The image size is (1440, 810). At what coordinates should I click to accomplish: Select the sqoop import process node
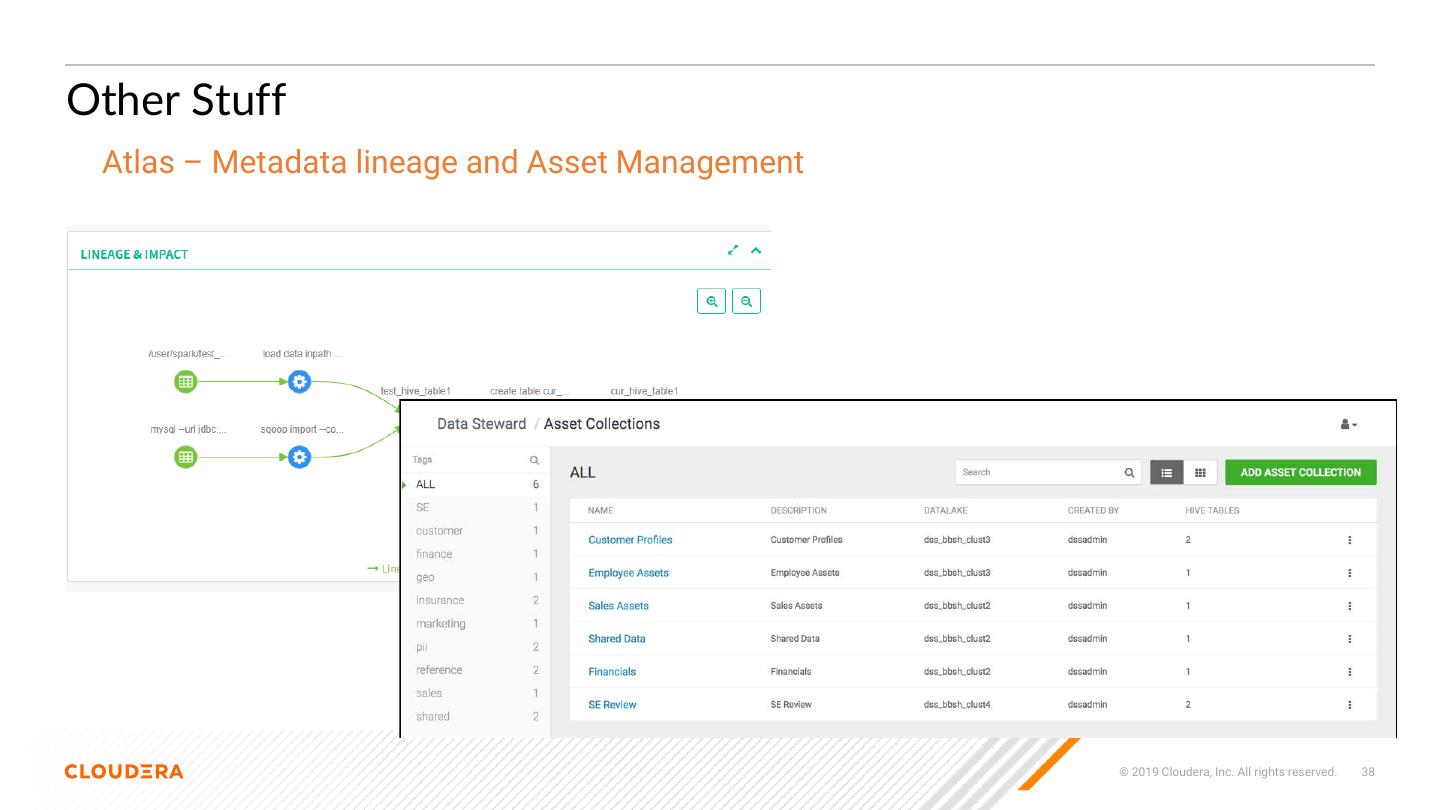point(299,457)
